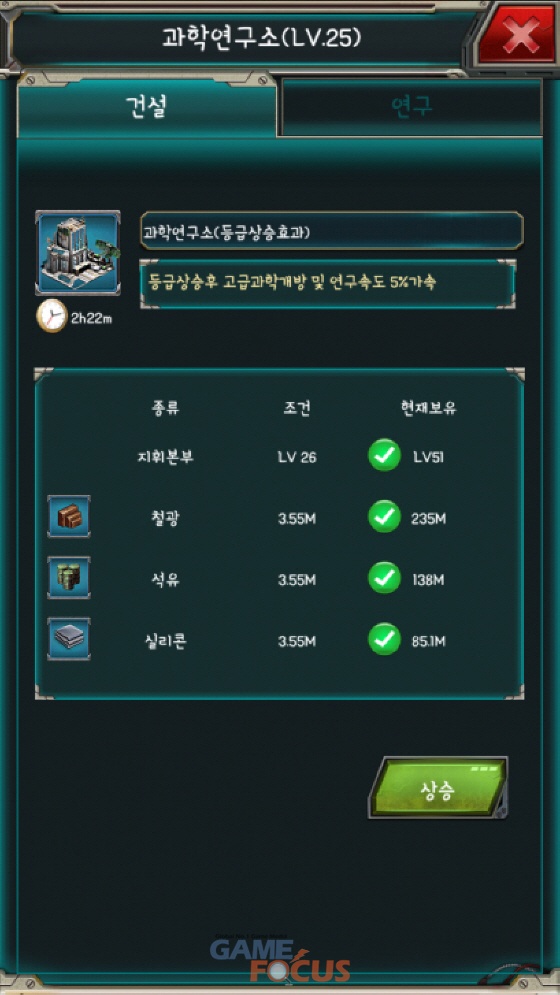The width and height of the screenshot is (560, 995).
Task: Click the 과학연구소(LV.25) header title
Action: pos(261,39)
